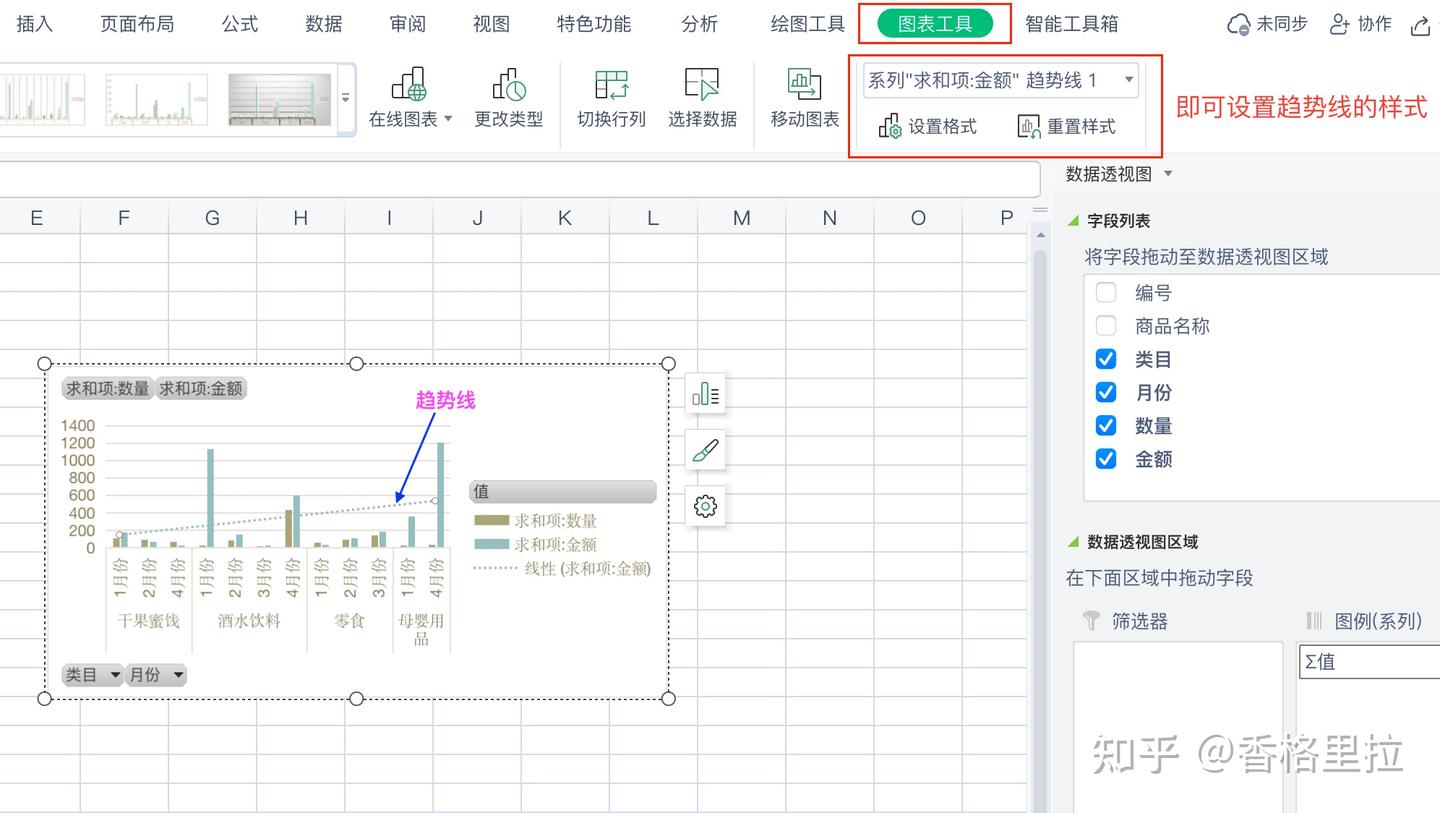The height and width of the screenshot is (813, 1440).
Task: Open the chart settings gear button
Action: click(705, 506)
